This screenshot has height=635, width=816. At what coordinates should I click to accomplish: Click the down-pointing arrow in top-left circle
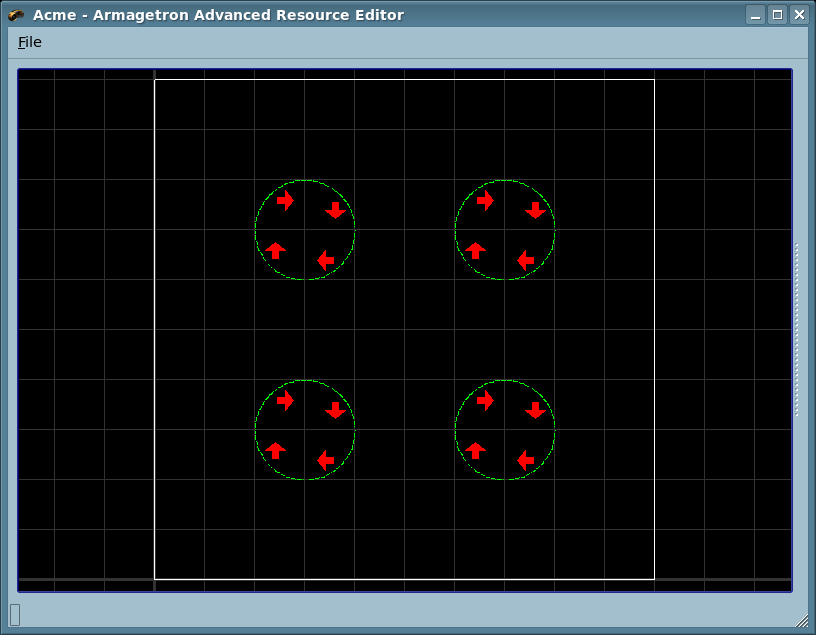click(336, 210)
